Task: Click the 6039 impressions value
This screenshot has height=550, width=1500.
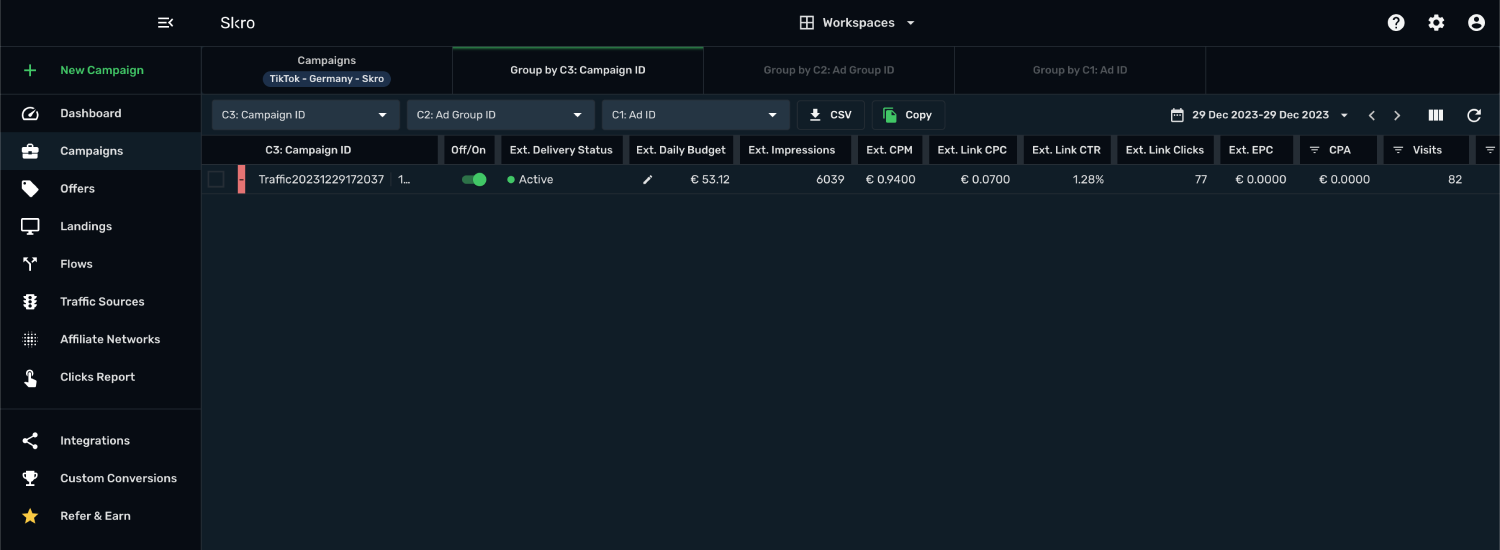Action: coord(830,180)
